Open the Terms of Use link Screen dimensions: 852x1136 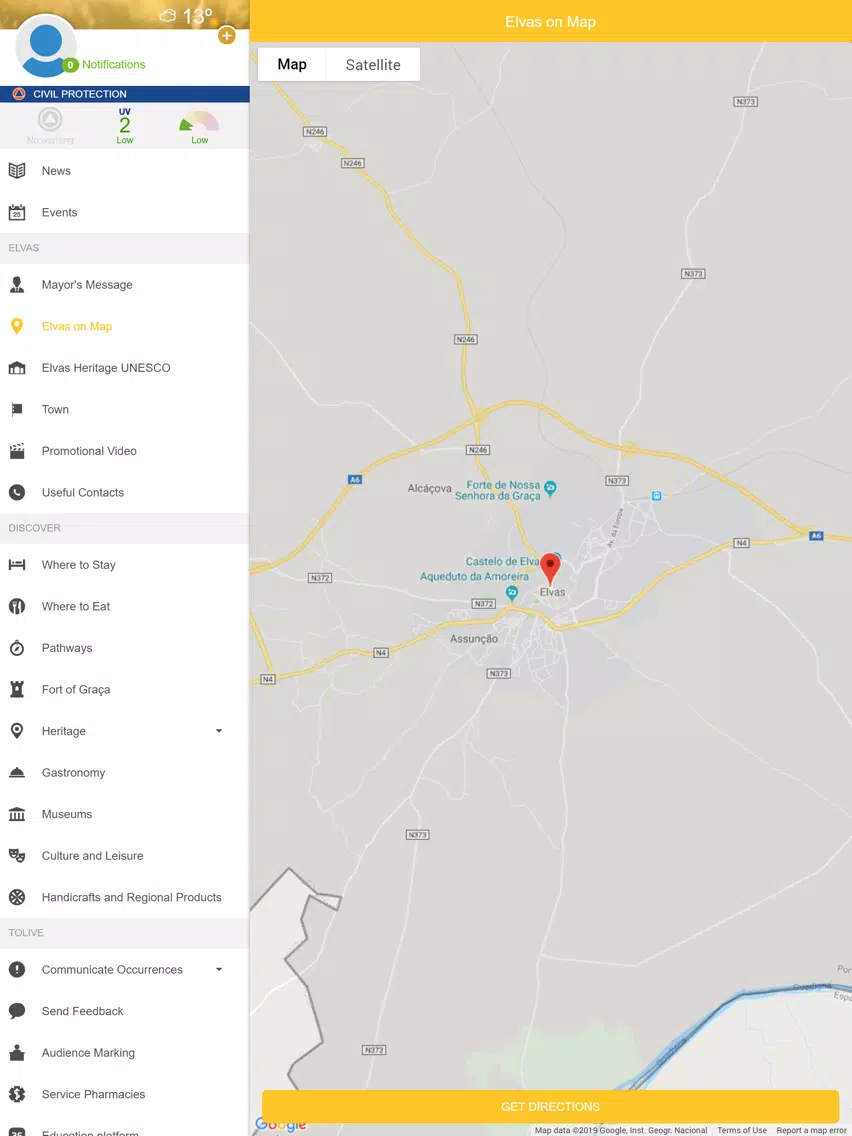(742, 1130)
